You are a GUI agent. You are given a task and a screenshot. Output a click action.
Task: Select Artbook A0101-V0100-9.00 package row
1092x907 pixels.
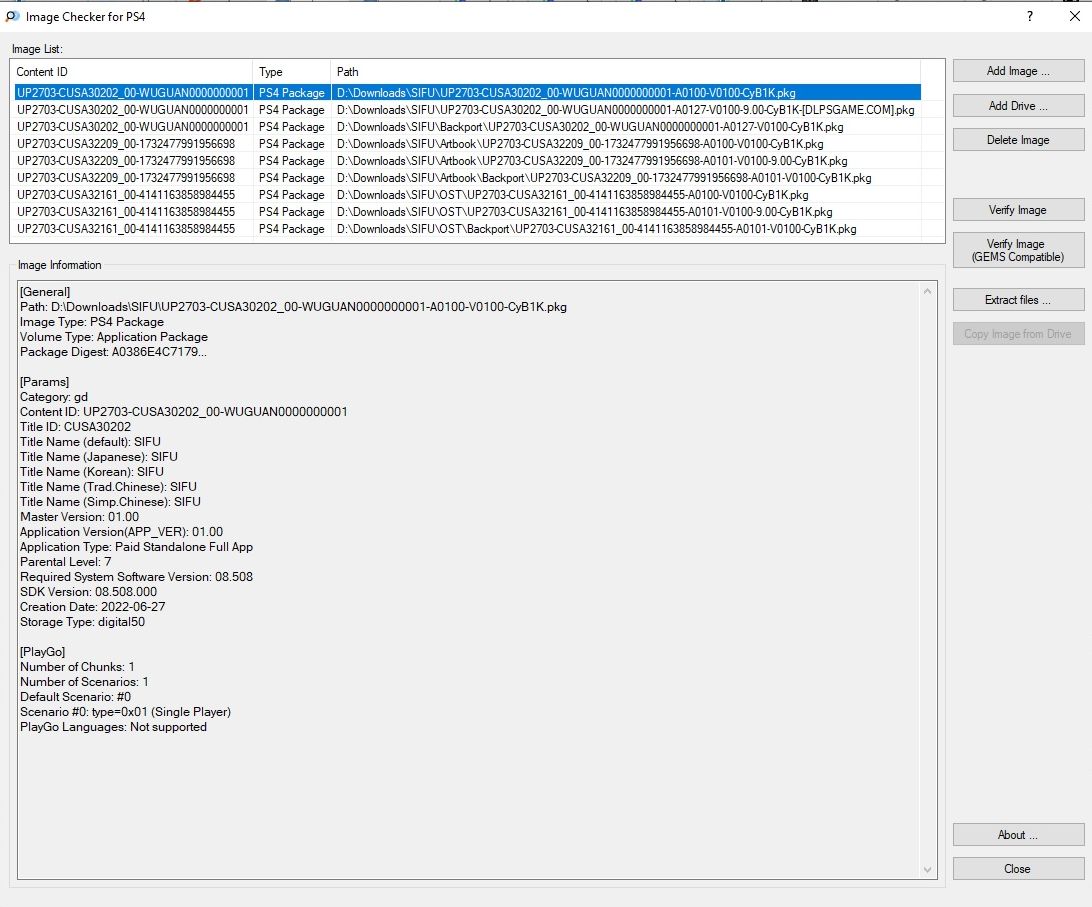click(467, 161)
